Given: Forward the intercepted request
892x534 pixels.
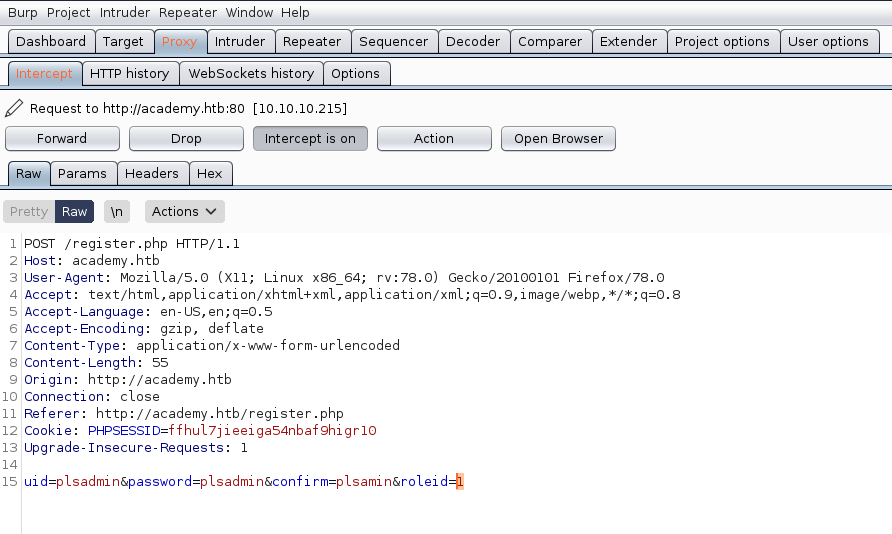Looking at the screenshot, I should tap(62, 139).
